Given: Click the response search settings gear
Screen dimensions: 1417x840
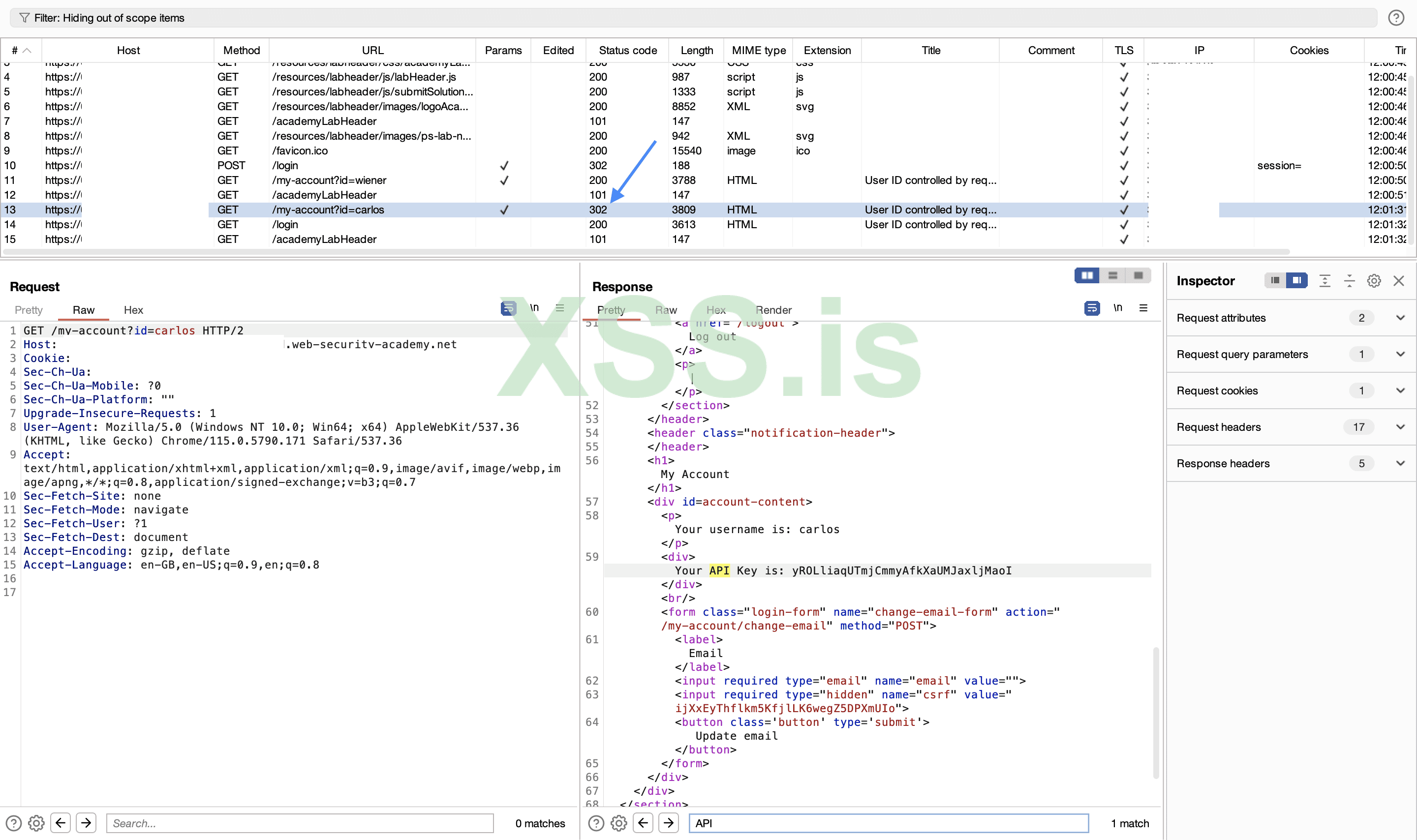Looking at the screenshot, I should 618,823.
